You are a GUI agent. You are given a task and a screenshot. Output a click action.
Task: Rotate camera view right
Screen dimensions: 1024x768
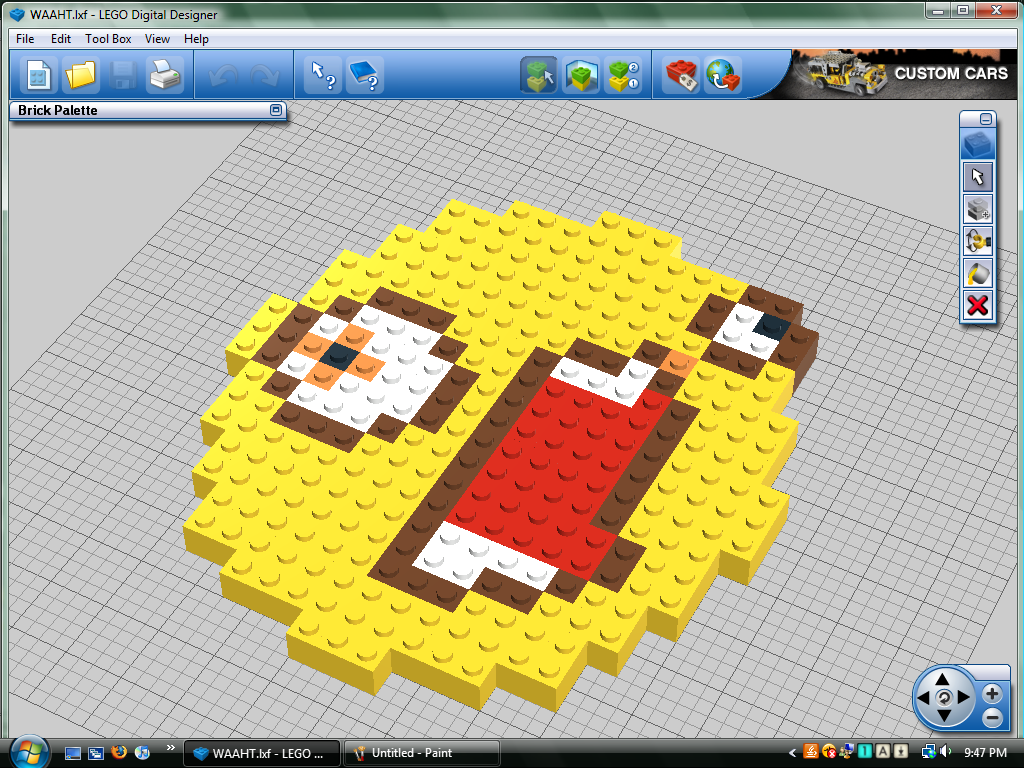[963, 698]
